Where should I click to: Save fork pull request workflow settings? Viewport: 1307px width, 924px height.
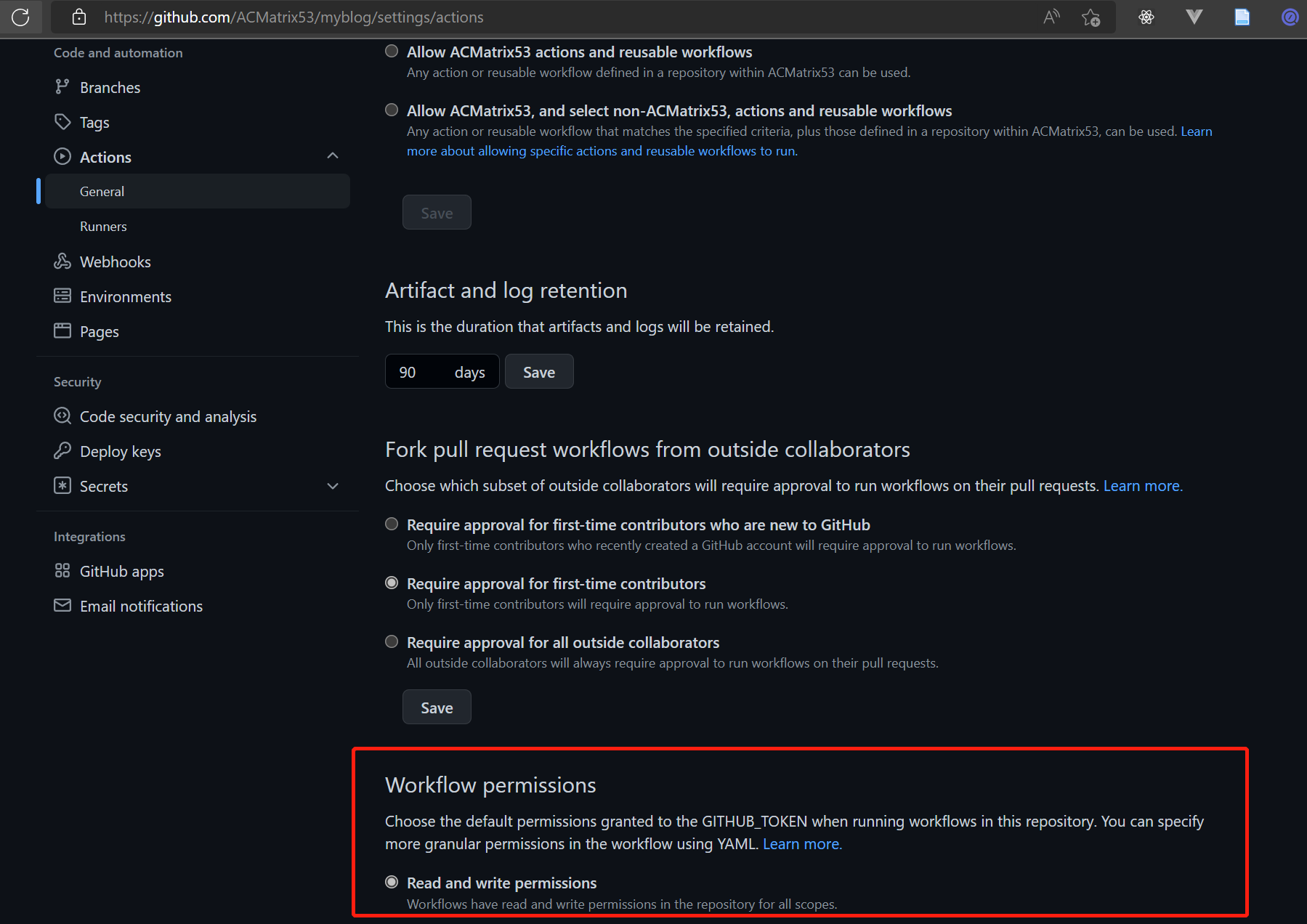coord(437,707)
